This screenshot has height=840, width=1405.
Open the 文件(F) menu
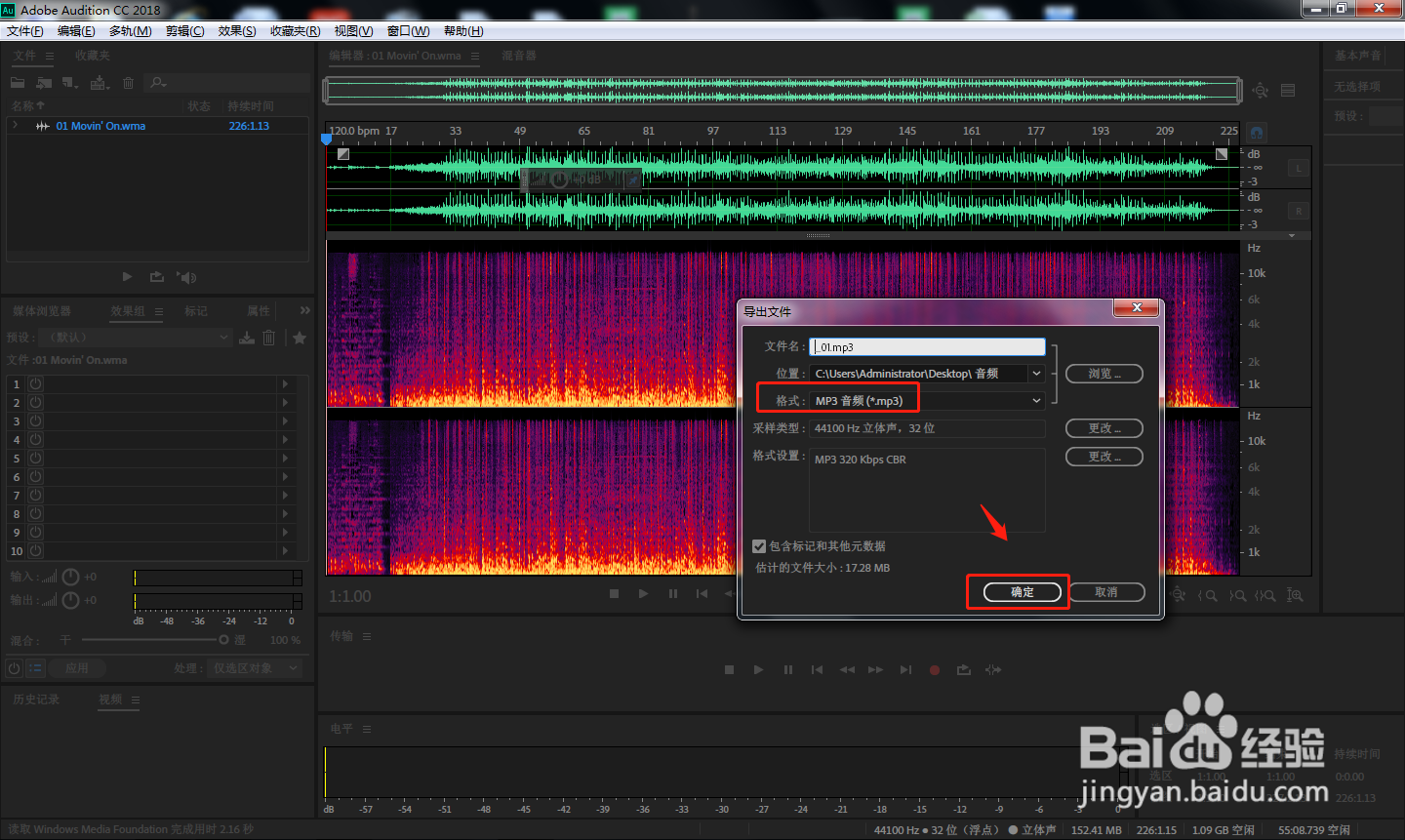(25, 31)
